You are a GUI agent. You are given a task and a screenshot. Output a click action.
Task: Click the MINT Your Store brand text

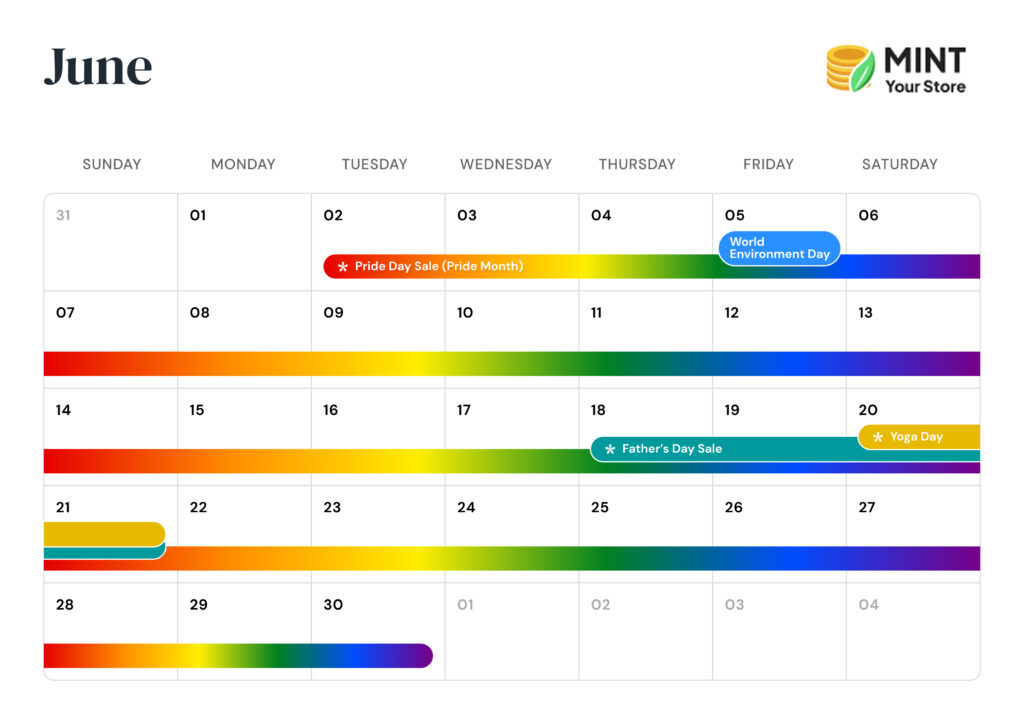pos(924,71)
